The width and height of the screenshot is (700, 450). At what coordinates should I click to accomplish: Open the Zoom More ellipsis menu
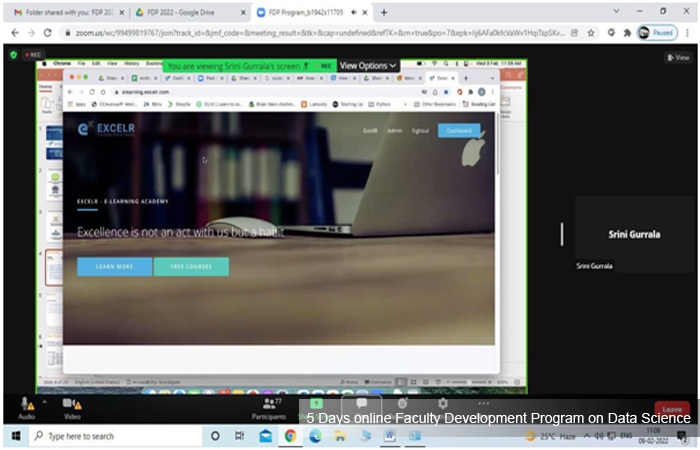click(483, 403)
